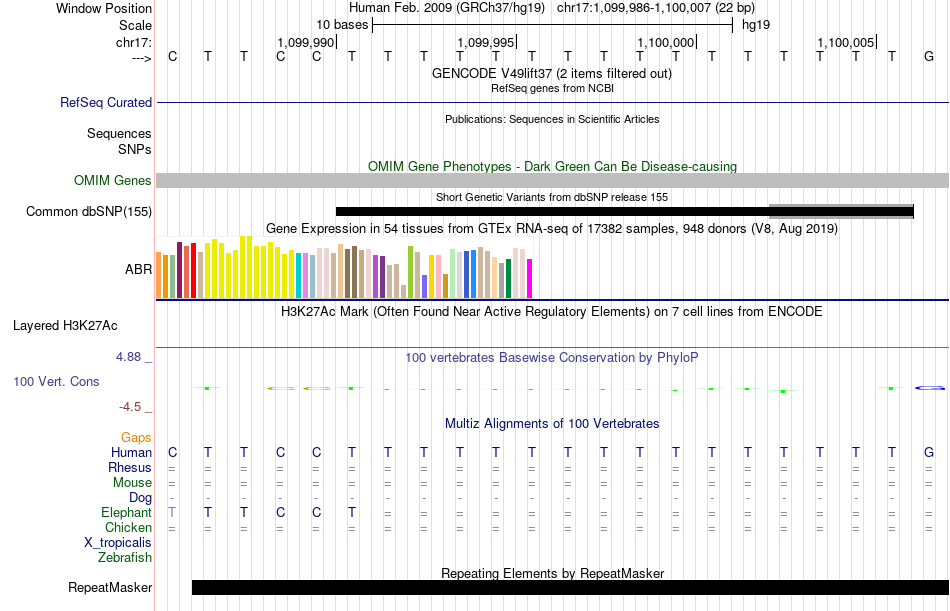The width and height of the screenshot is (950, 611).
Task: Click the G base in chr17 sequence row
Action: point(929,57)
